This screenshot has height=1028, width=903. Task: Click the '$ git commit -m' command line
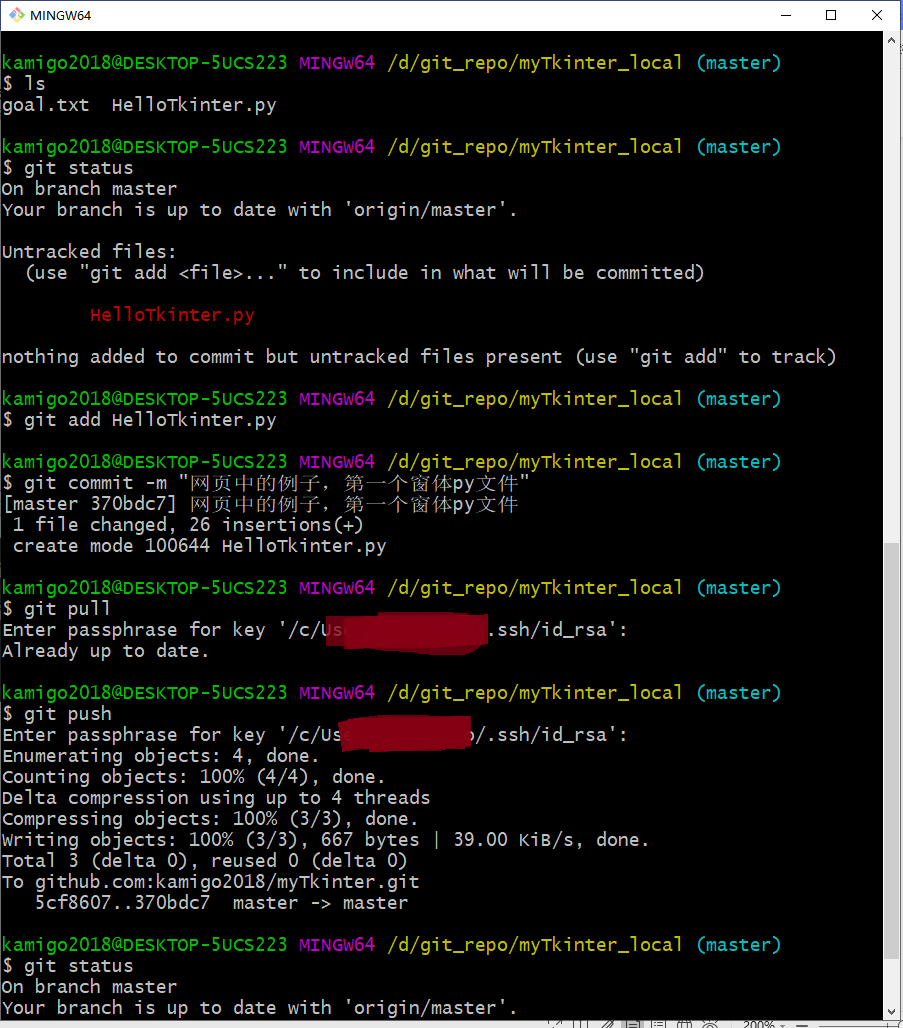coord(266,483)
